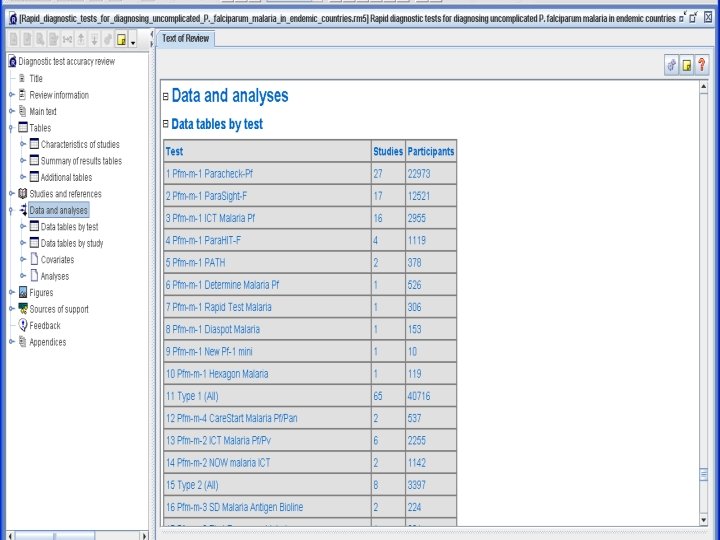720x540 pixels.
Task: Click the Additional tables icon
Action: (x=34, y=177)
